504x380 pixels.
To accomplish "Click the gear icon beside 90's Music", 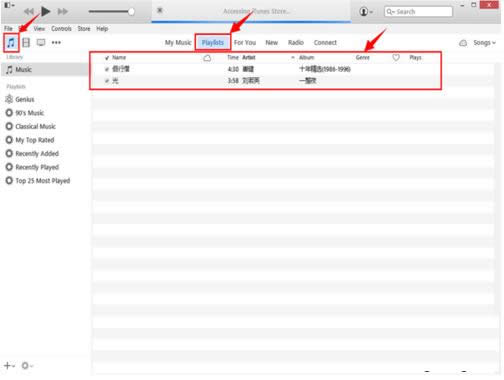I will click(9, 113).
